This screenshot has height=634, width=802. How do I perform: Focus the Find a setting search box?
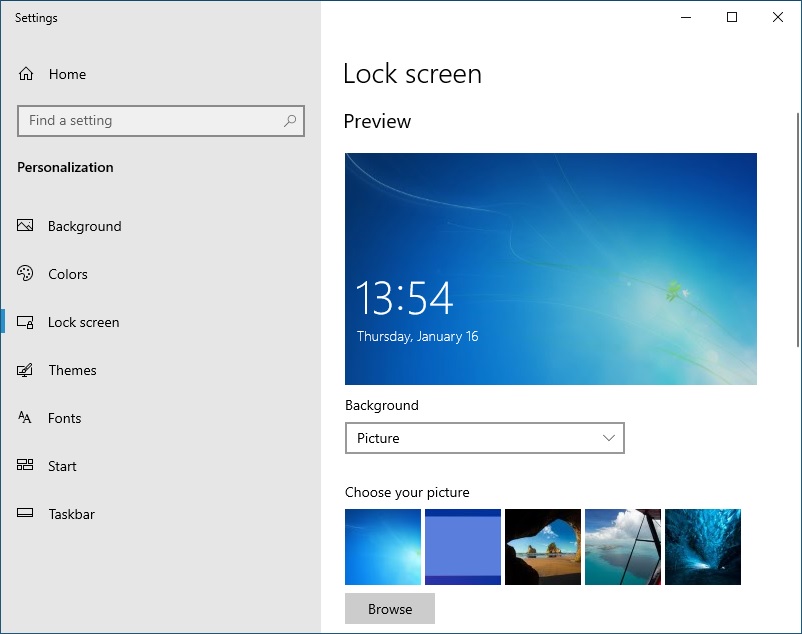click(161, 121)
